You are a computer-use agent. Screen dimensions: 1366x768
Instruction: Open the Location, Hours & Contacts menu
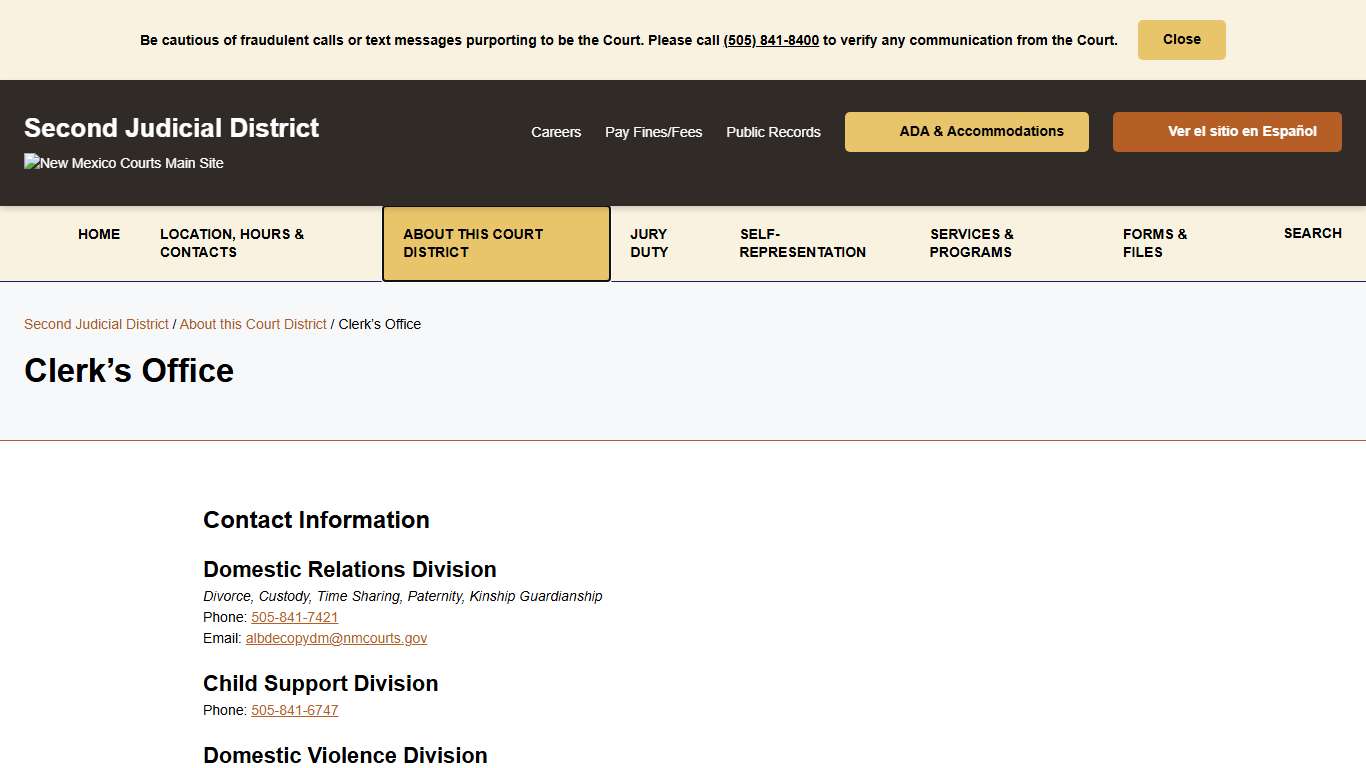(x=232, y=243)
